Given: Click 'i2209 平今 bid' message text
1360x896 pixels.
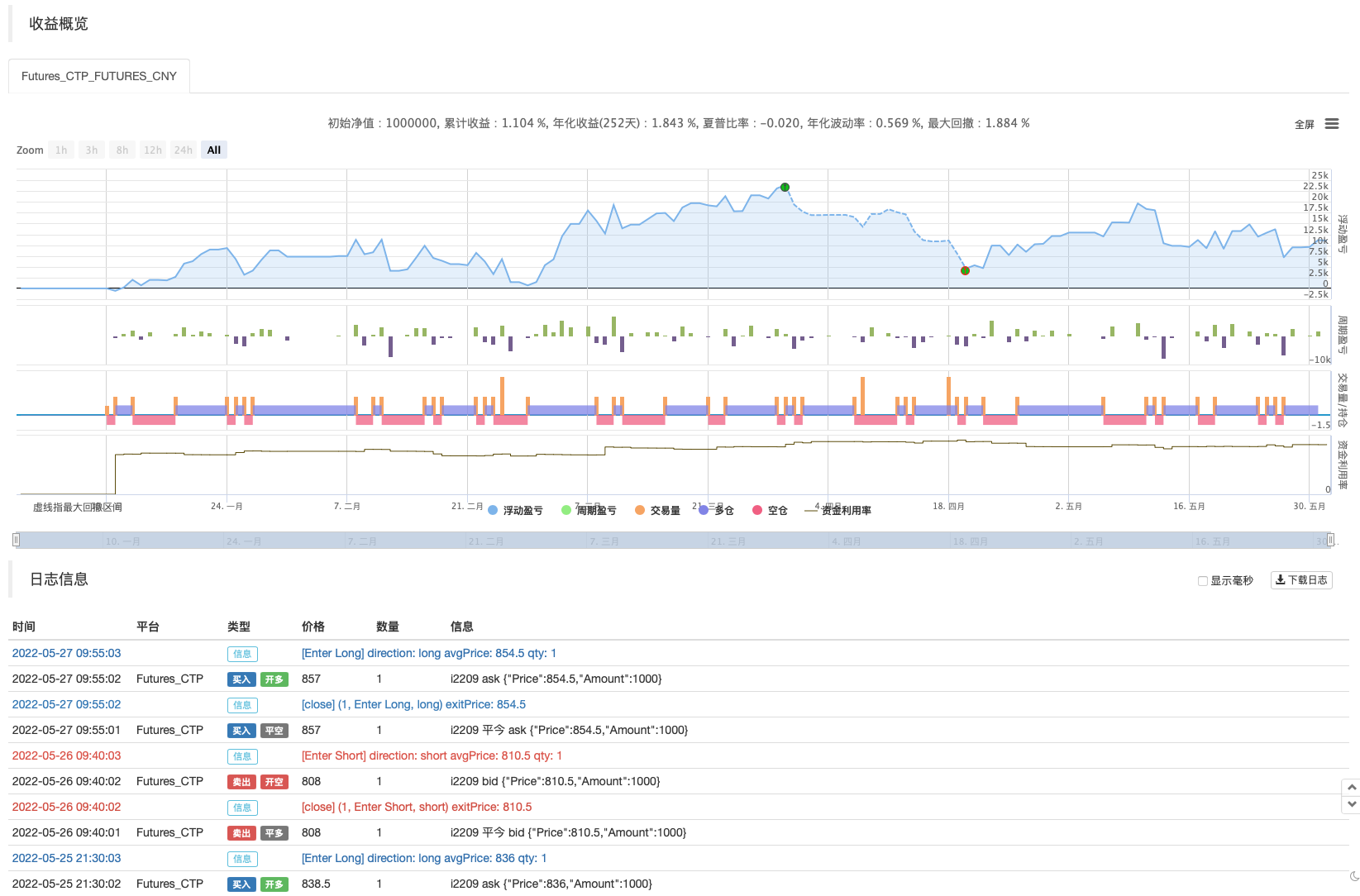Looking at the screenshot, I should [568, 832].
